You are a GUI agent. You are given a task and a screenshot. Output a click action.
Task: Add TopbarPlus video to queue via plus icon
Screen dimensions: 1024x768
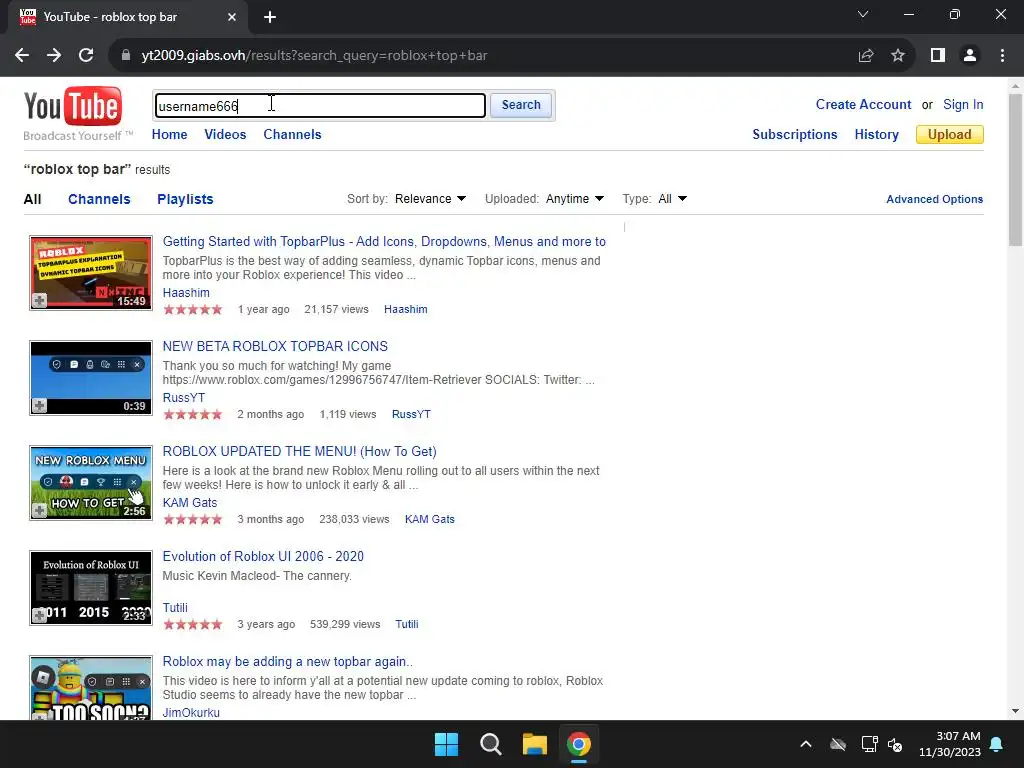coord(39,300)
